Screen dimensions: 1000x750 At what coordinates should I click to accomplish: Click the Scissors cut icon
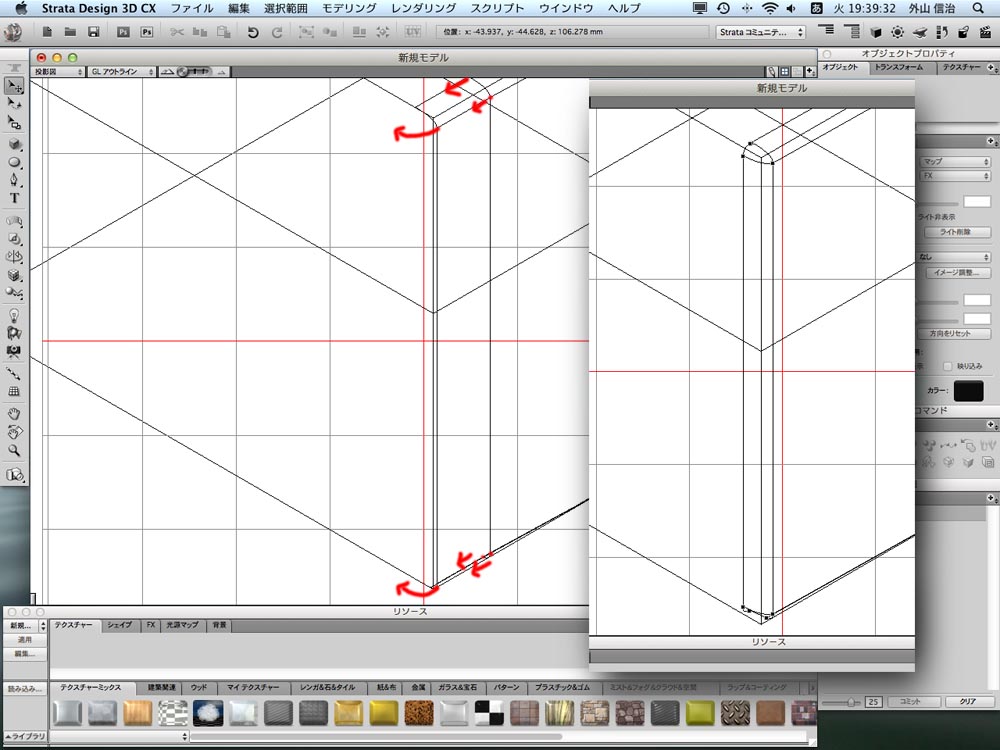pos(177,32)
